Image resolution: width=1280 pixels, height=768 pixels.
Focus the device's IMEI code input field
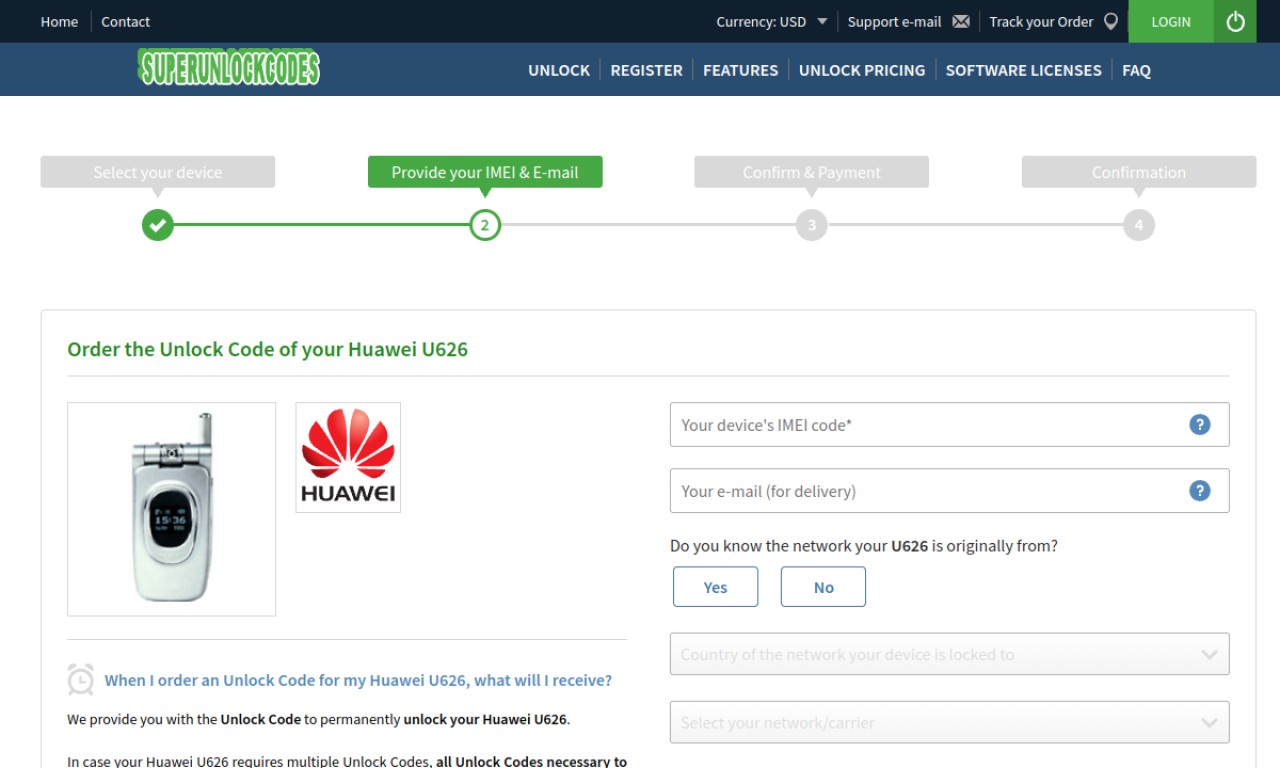949,425
